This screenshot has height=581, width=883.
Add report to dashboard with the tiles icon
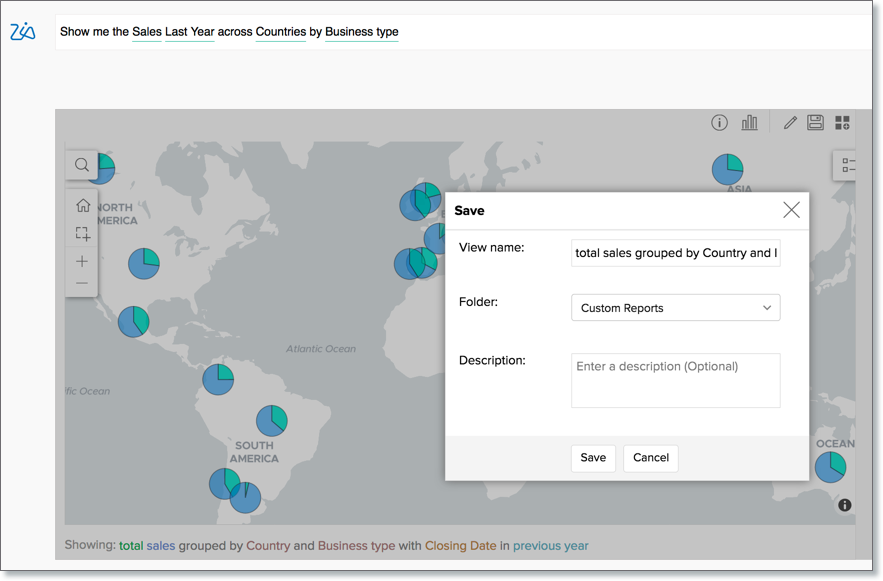[841, 122]
